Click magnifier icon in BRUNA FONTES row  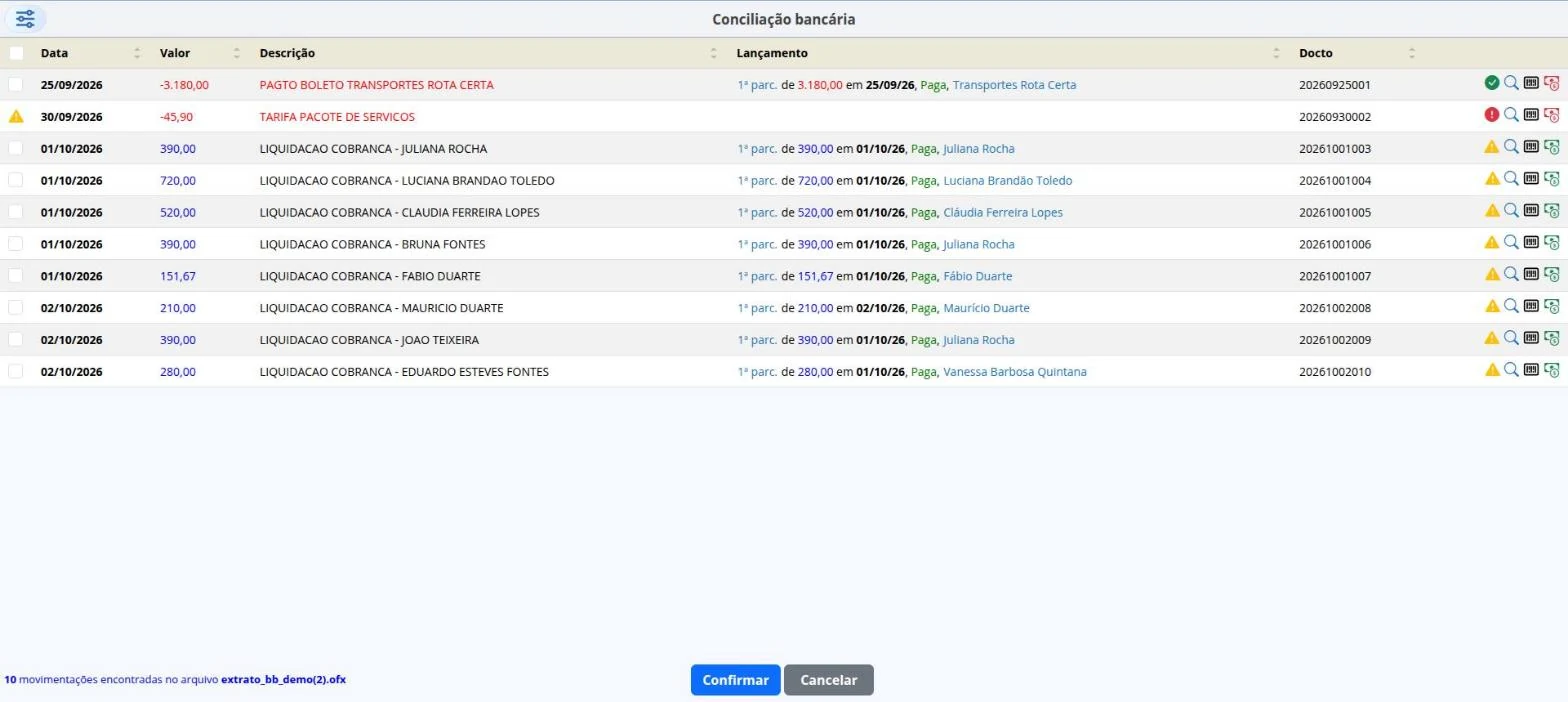[1511, 243]
